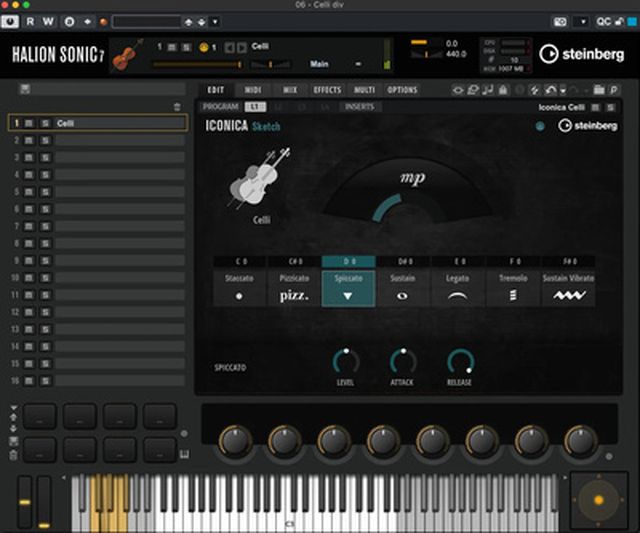
Task: Select the Tremolo articulation
Action: click(513, 288)
